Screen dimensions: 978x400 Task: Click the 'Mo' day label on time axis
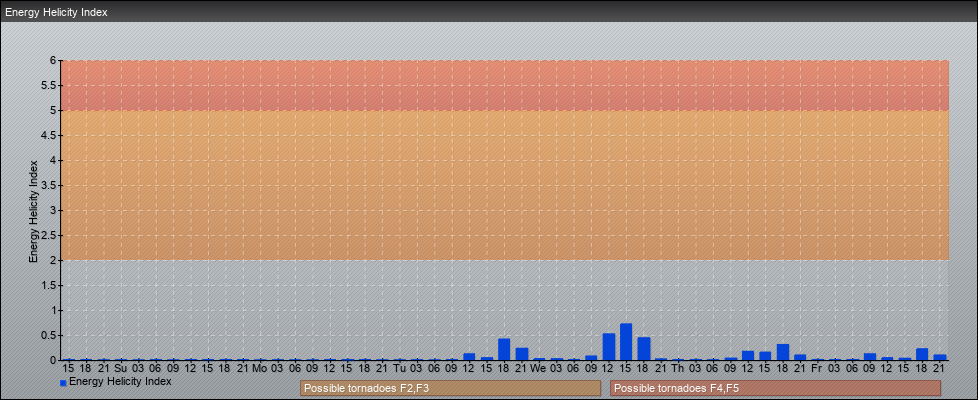(259, 368)
